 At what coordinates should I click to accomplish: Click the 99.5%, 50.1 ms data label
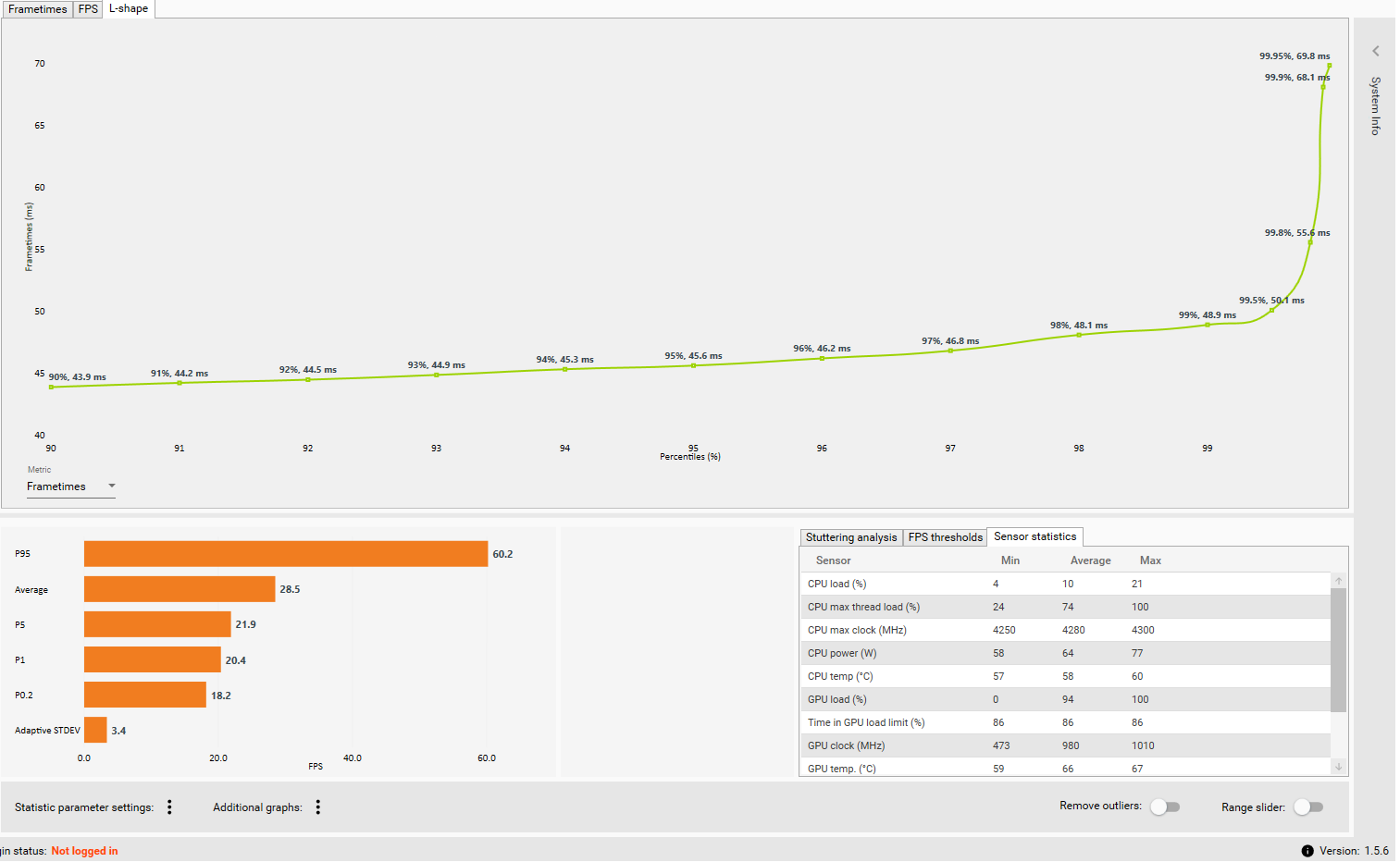1271,301
